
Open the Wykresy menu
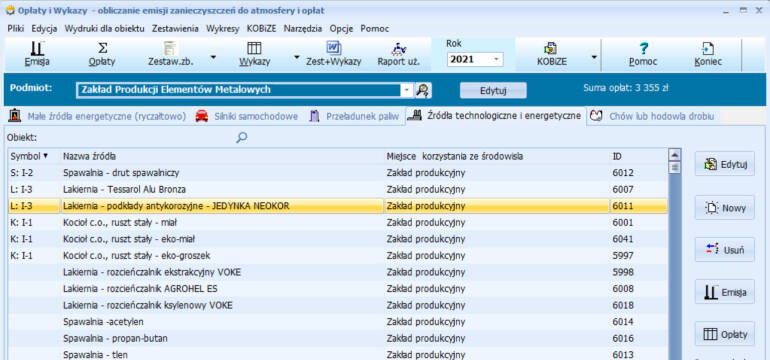click(x=223, y=28)
